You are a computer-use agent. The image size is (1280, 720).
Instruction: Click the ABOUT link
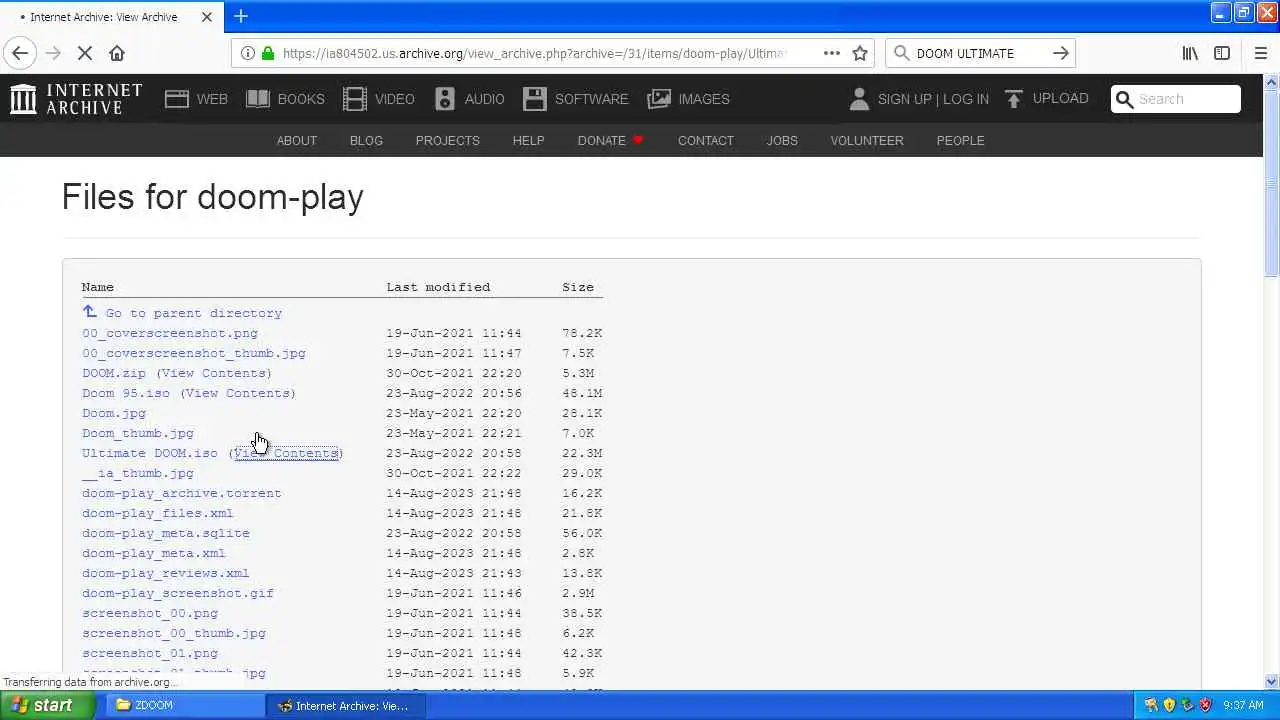(x=297, y=140)
